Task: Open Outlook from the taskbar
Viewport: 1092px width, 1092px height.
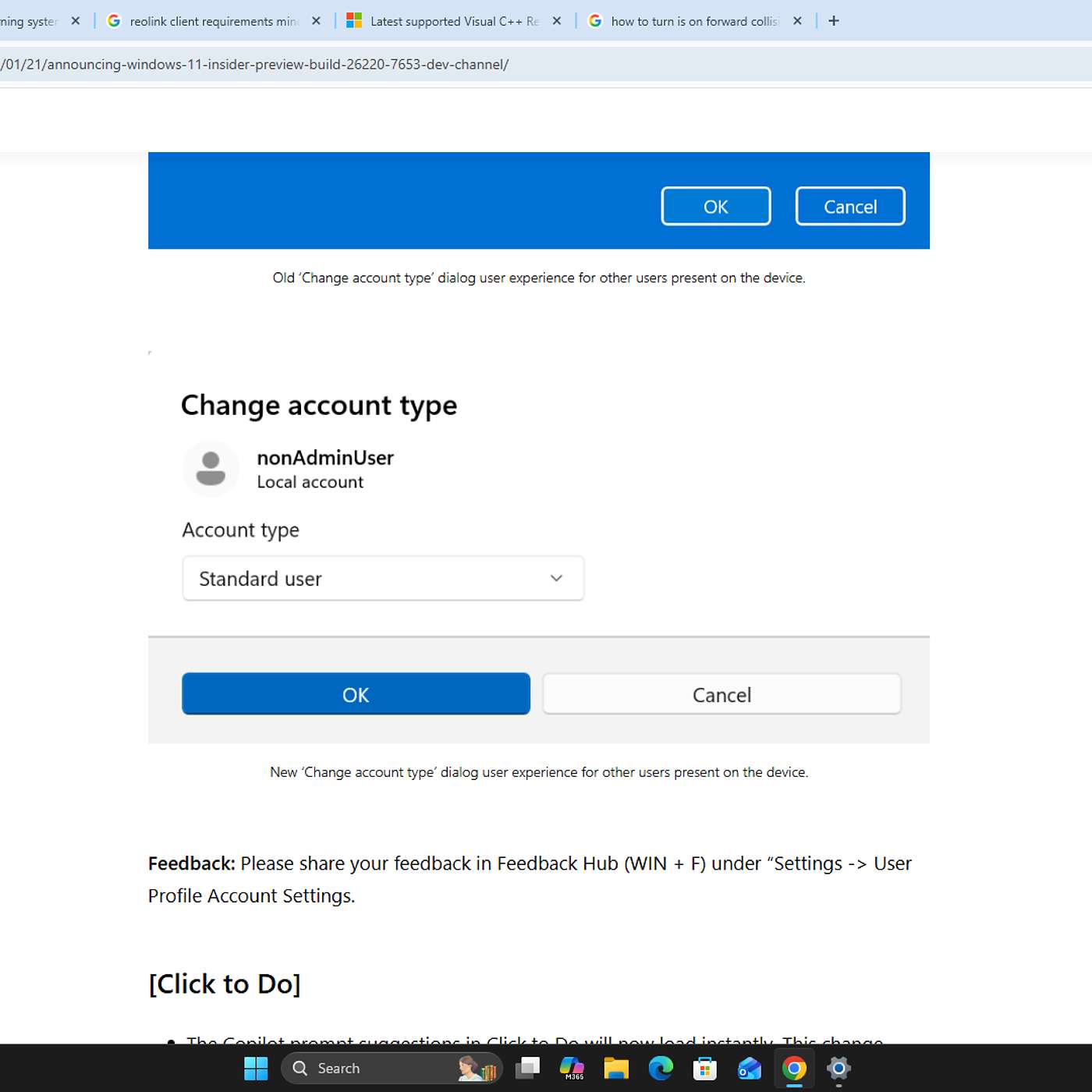Action: pos(750,1068)
